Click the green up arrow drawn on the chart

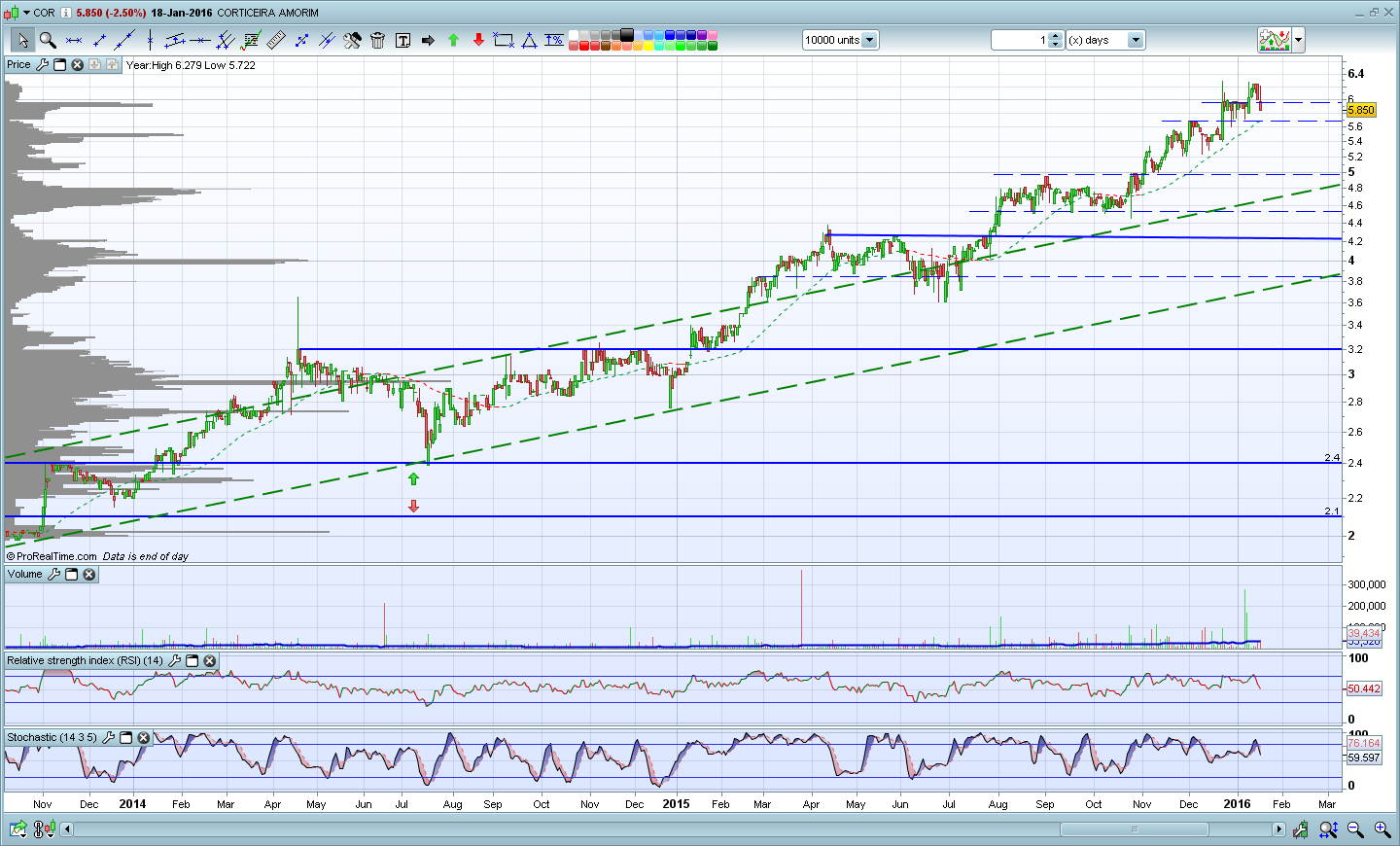[x=413, y=478]
